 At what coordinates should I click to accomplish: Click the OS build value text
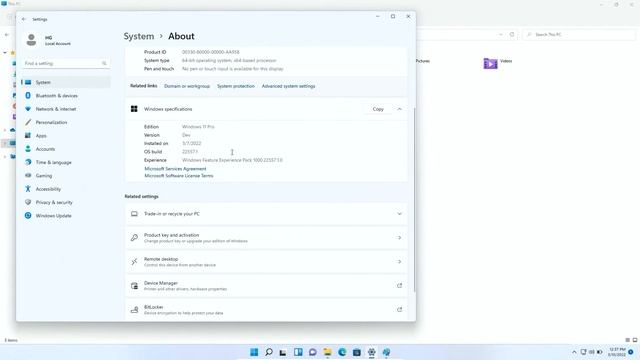[x=190, y=152]
